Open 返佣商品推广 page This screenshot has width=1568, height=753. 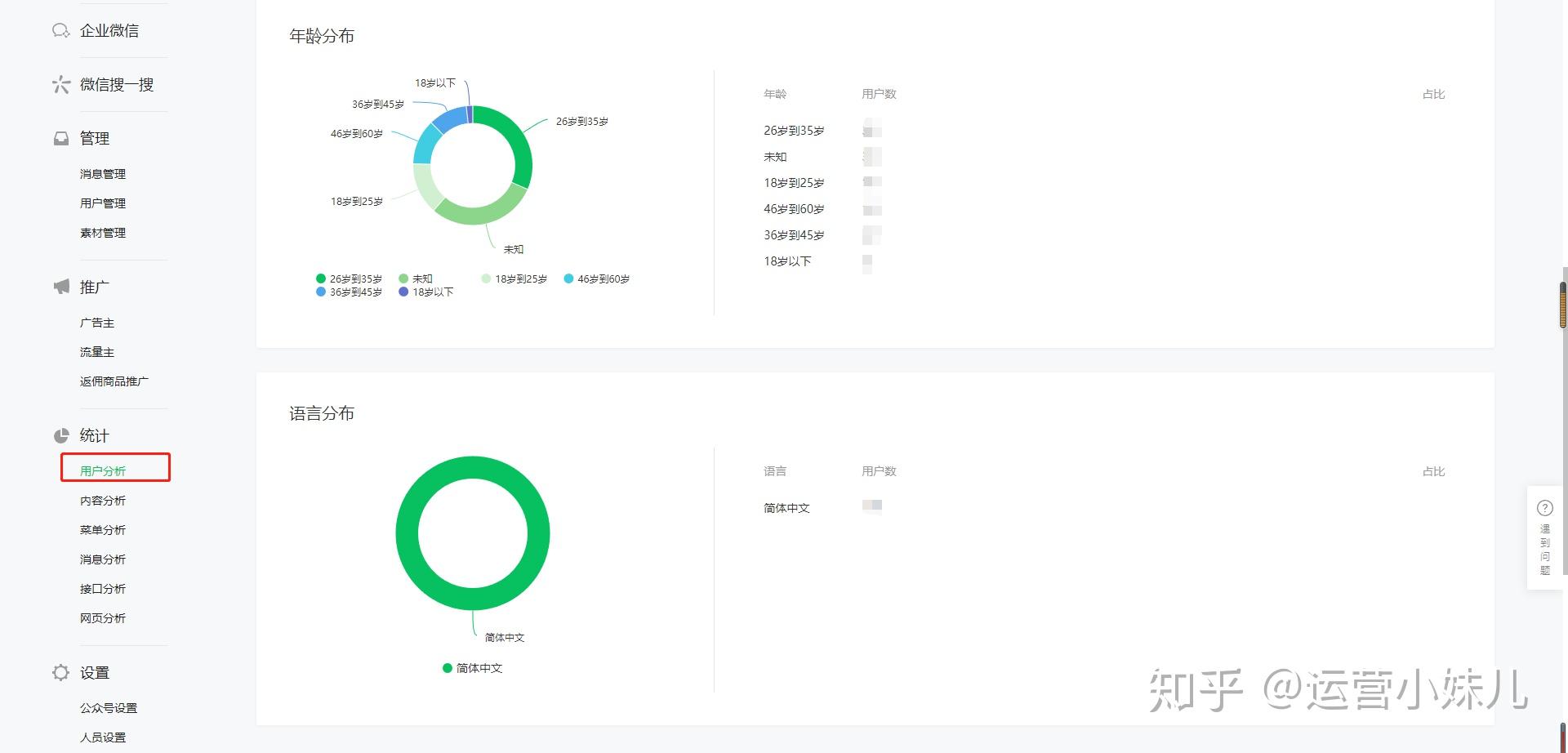click(114, 381)
